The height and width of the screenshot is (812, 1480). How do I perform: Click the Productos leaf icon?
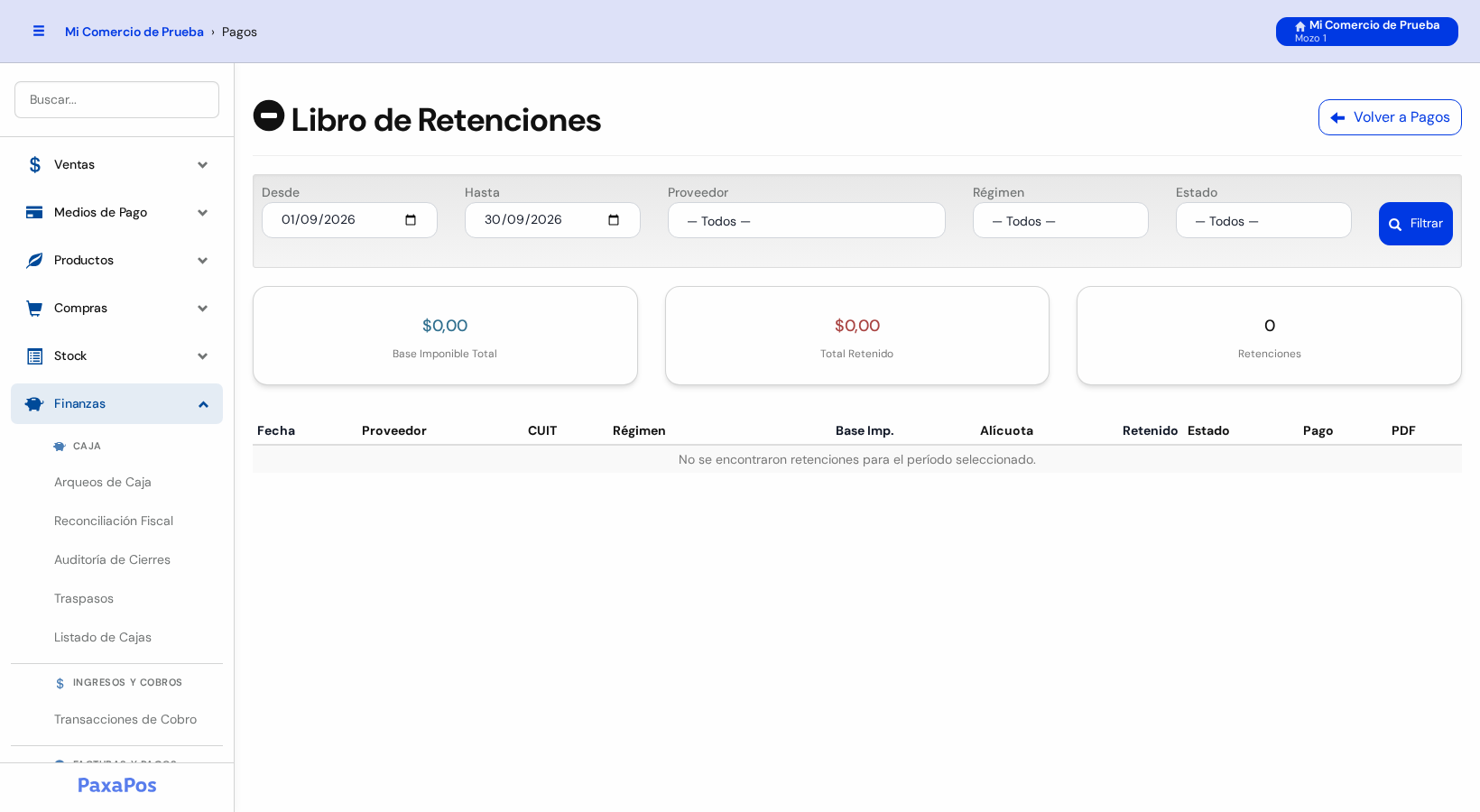34,260
